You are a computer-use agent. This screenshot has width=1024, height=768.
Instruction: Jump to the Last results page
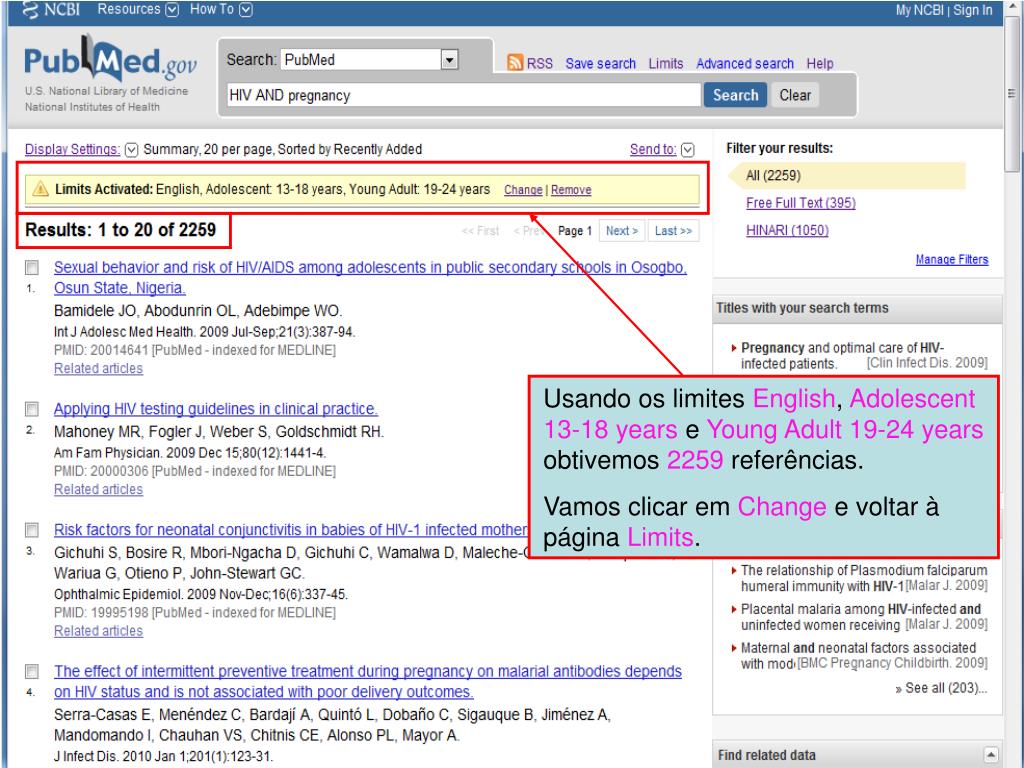point(673,231)
